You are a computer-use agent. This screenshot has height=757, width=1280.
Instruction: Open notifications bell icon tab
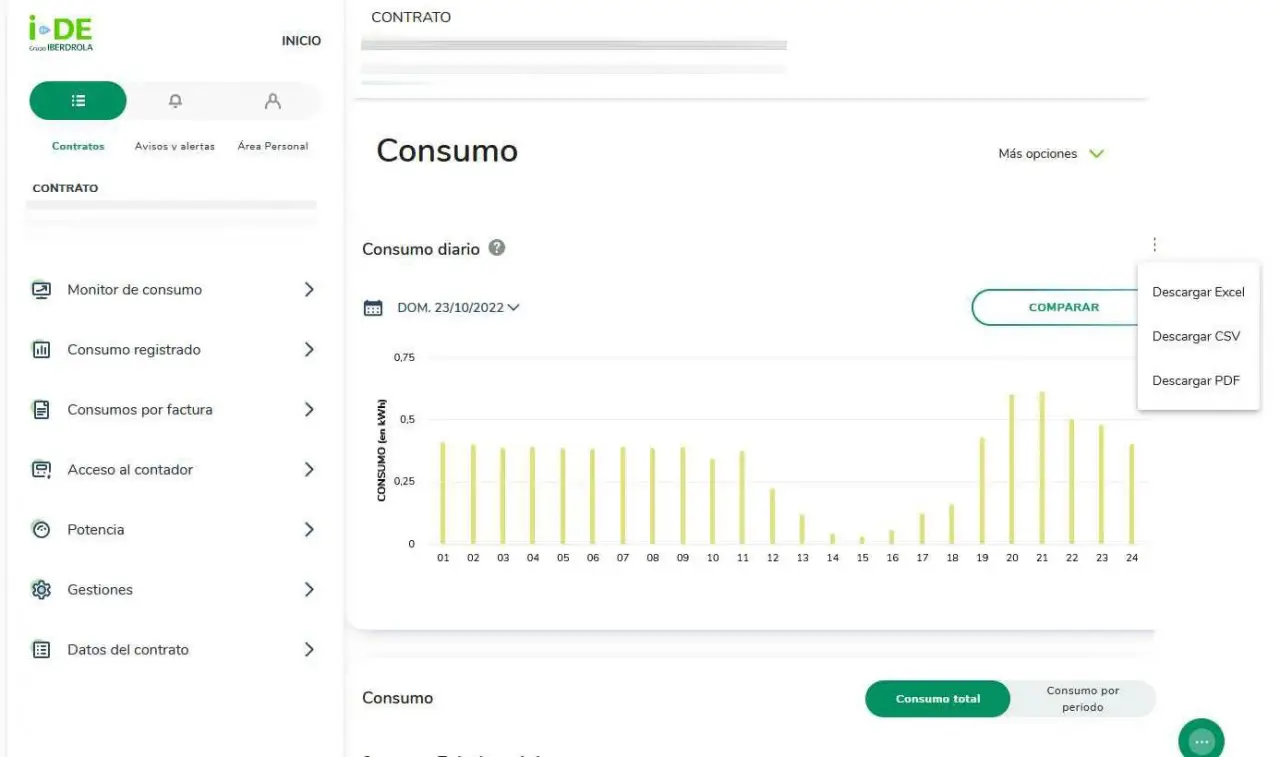pyautogui.click(x=175, y=101)
